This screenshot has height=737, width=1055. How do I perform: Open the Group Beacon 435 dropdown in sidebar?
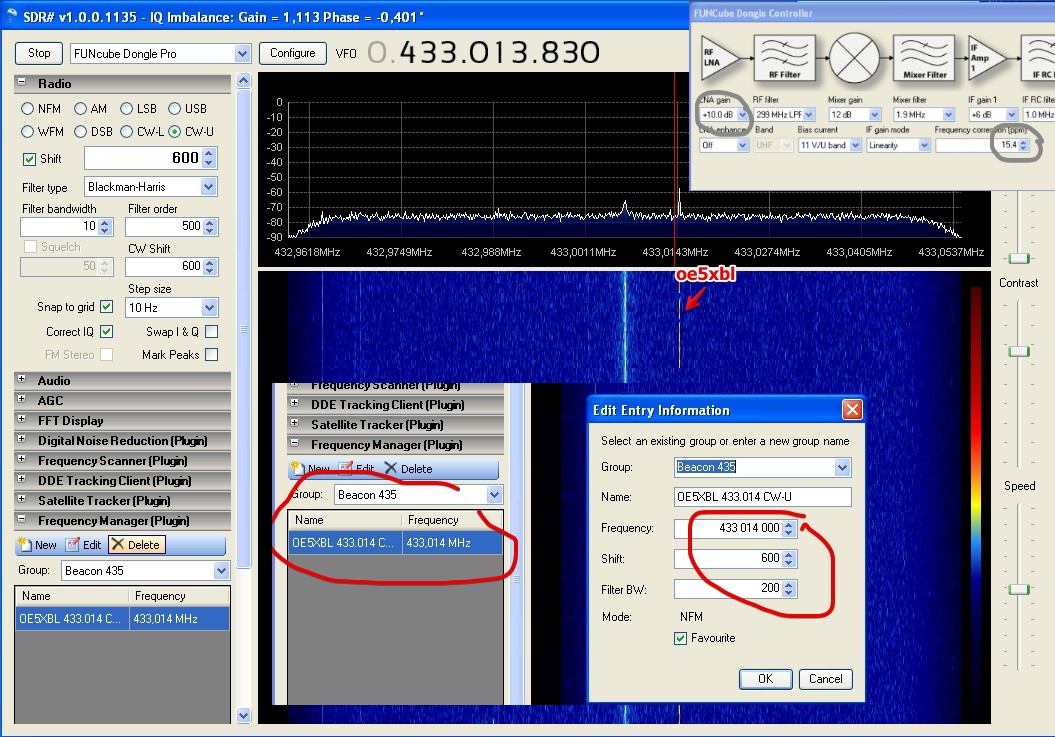(221, 571)
